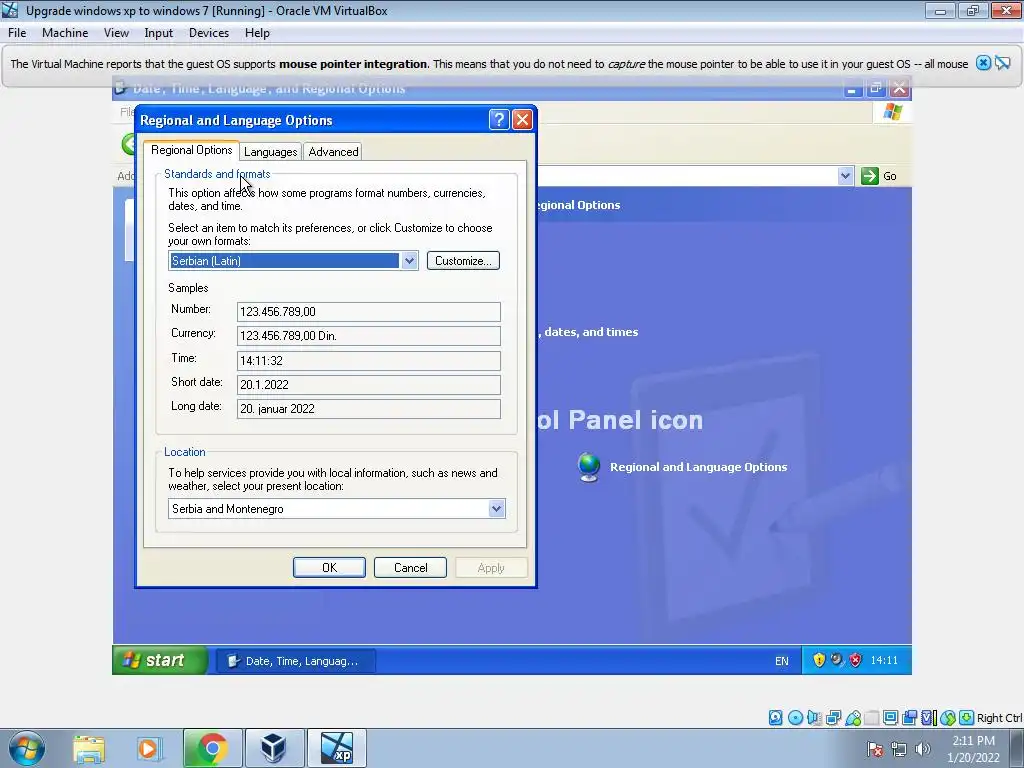Screen dimensions: 1024x768
Task: Open the Devices menu
Action: pos(209,33)
